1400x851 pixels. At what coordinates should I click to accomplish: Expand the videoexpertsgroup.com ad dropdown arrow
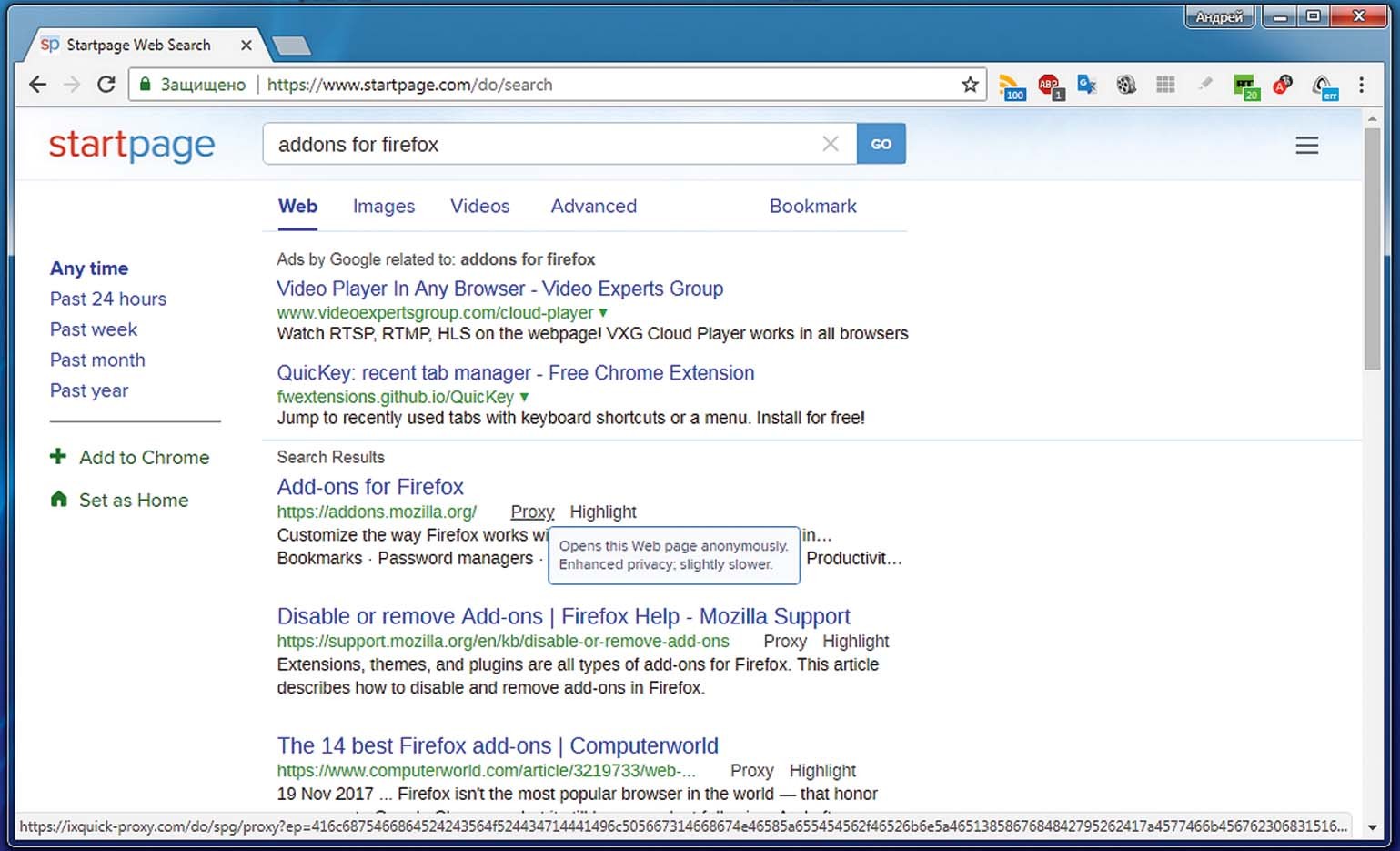click(x=603, y=313)
